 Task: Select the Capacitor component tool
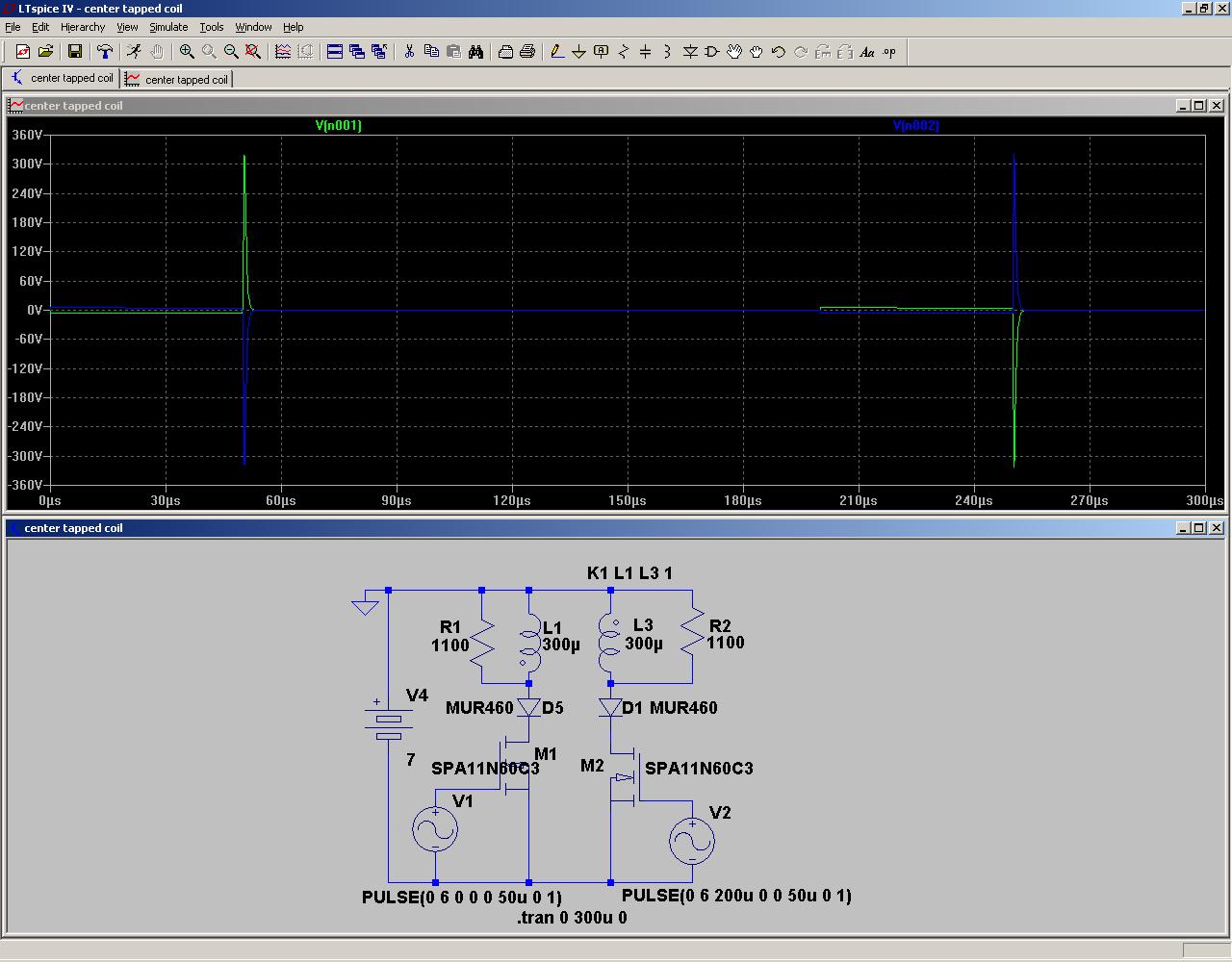point(645,52)
